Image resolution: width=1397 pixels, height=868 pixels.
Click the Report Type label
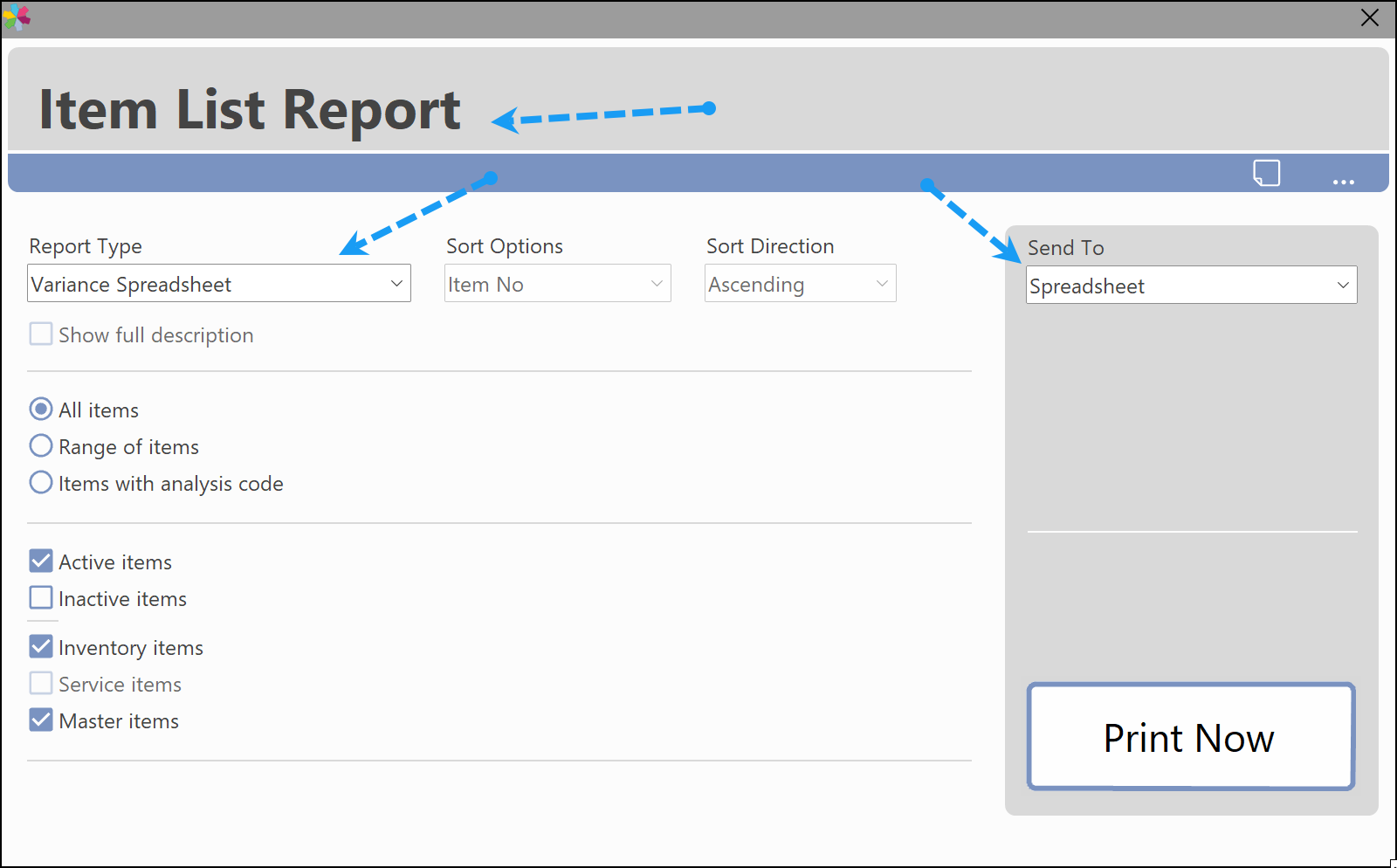[x=86, y=246]
